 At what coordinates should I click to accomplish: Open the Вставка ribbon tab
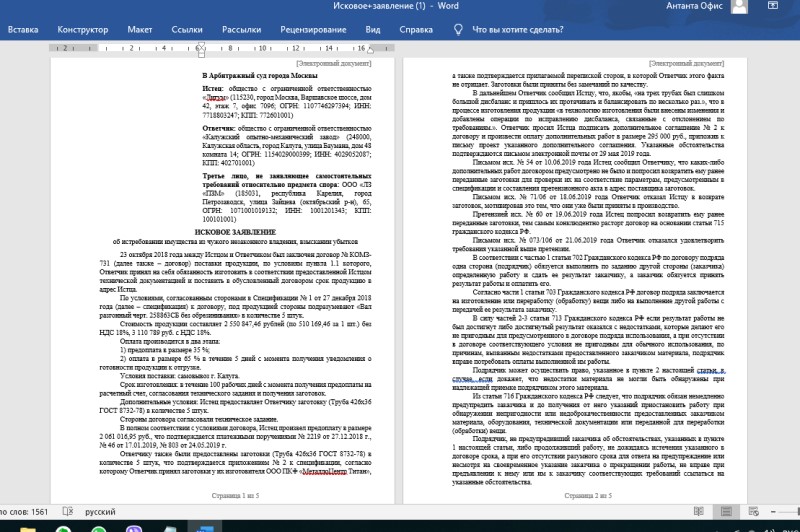pyautogui.click(x=23, y=30)
